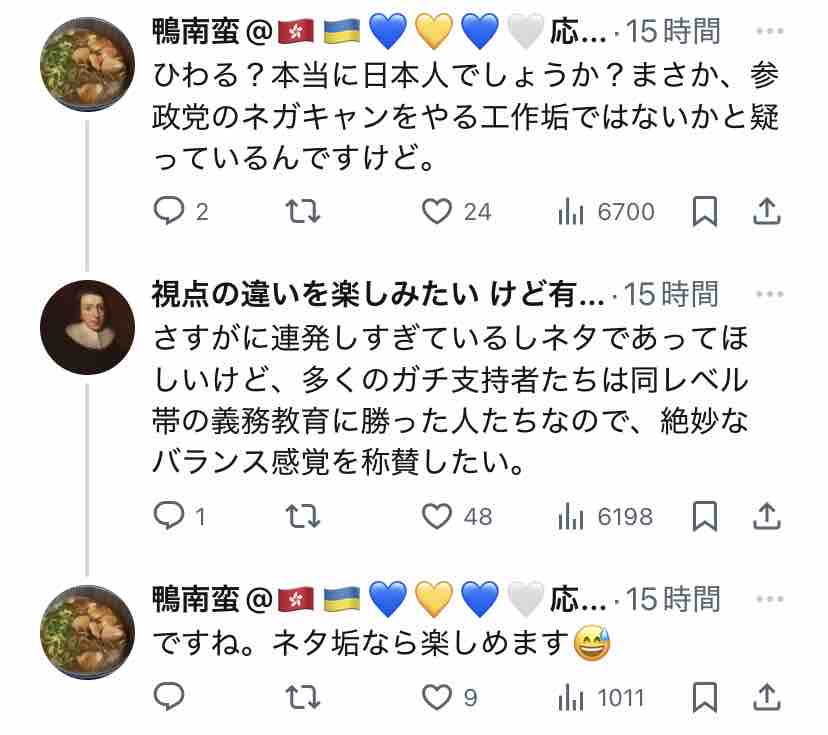Share the first tweet via share icon
The height and width of the screenshot is (735, 828).
766,211
